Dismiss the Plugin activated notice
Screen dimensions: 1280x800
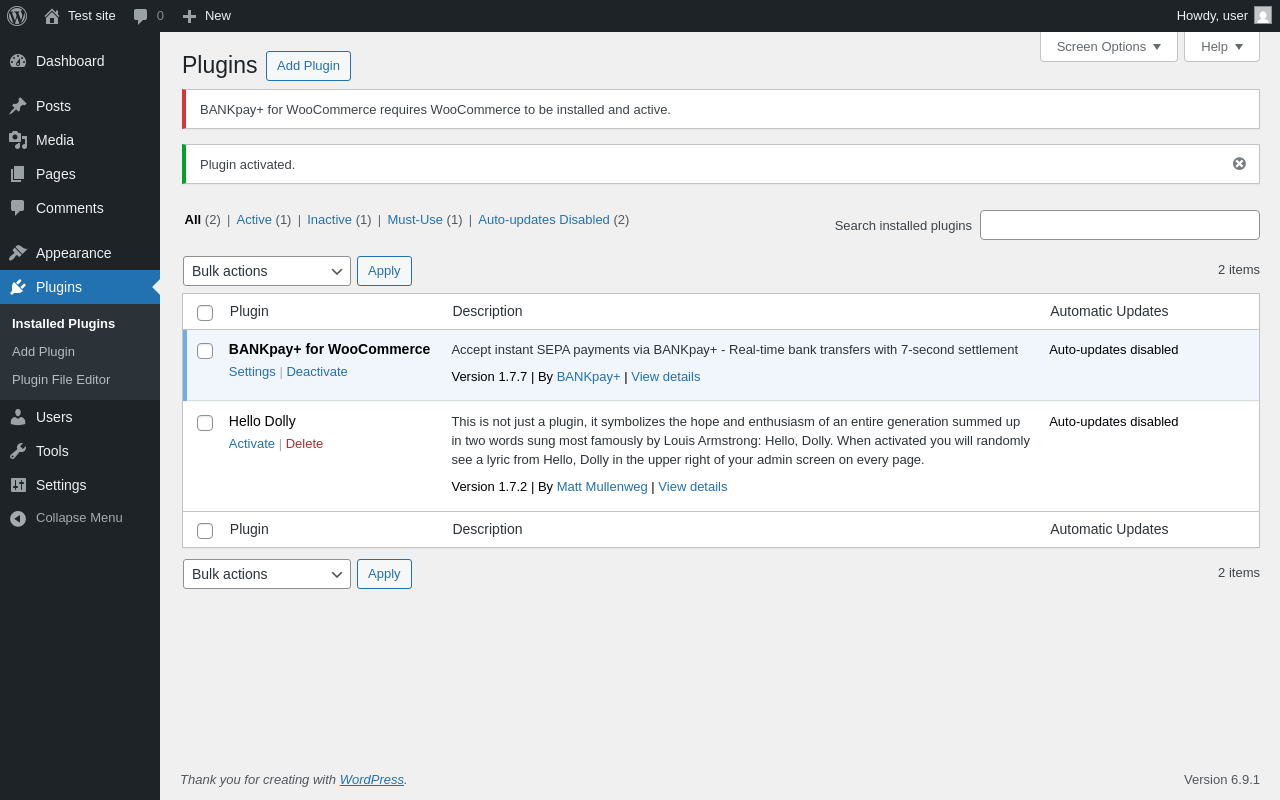tap(1239, 164)
